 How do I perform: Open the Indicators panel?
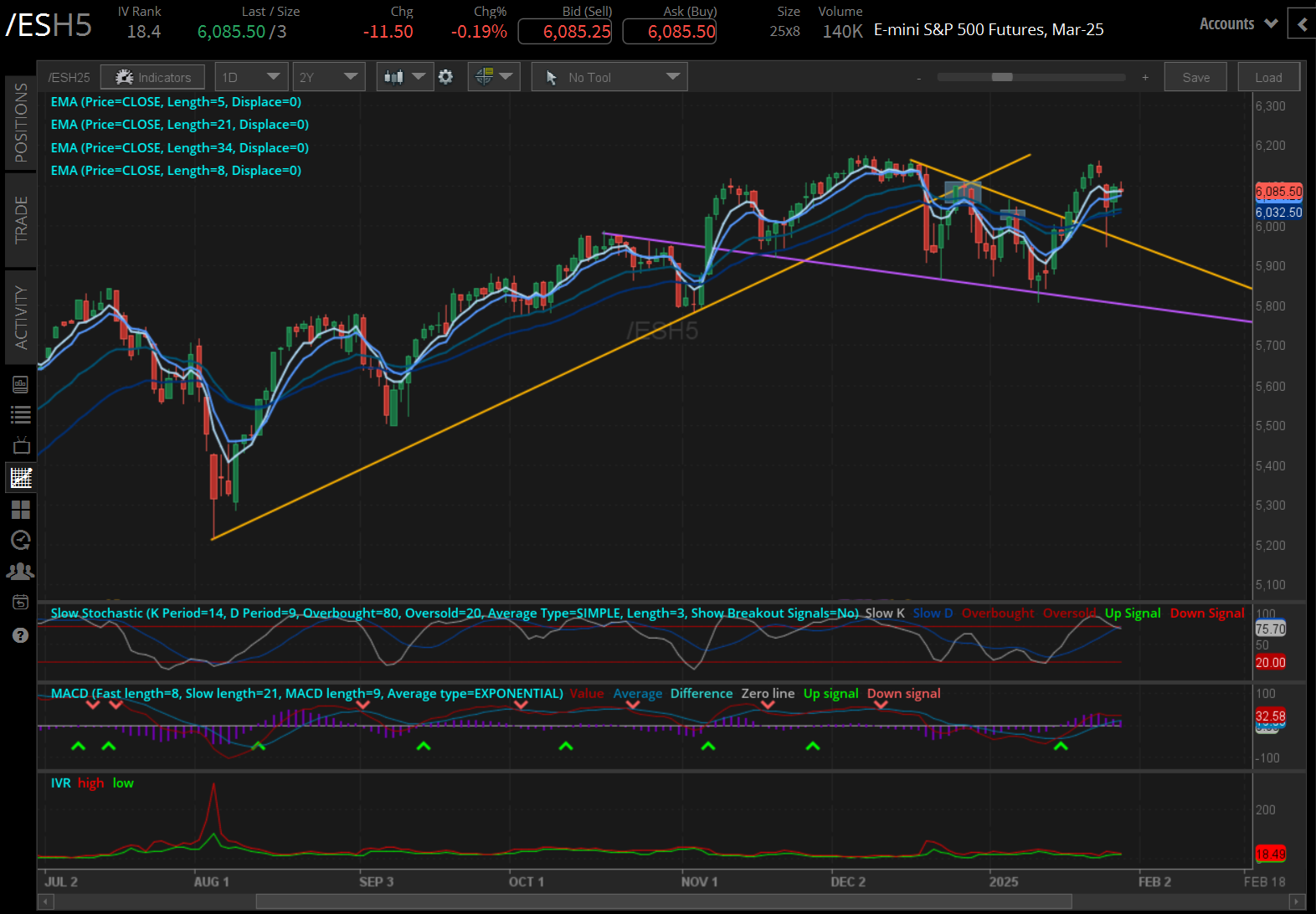[152, 77]
